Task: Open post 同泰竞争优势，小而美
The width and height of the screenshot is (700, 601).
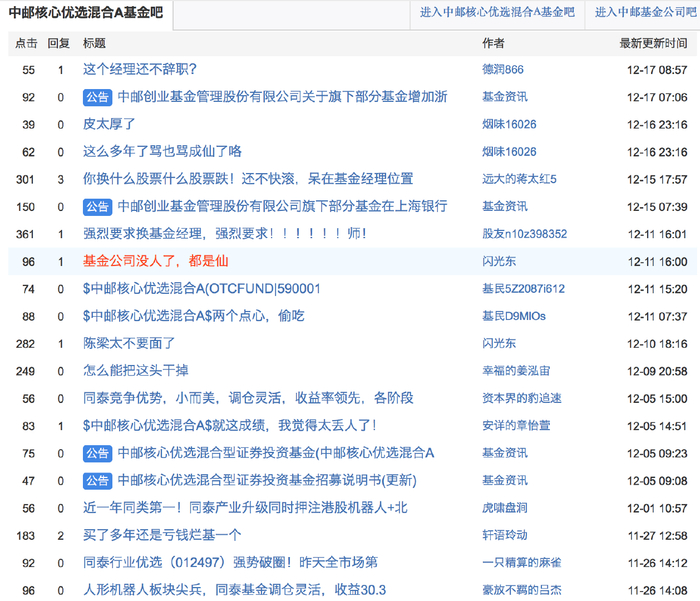Action: [248, 398]
